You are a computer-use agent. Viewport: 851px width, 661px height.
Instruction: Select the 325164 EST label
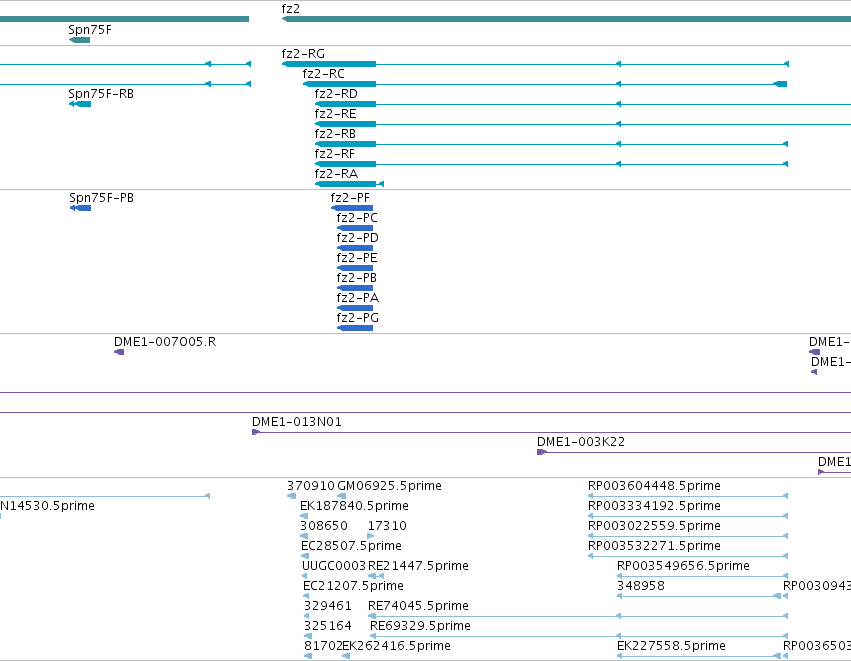click(x=328, y=627)
